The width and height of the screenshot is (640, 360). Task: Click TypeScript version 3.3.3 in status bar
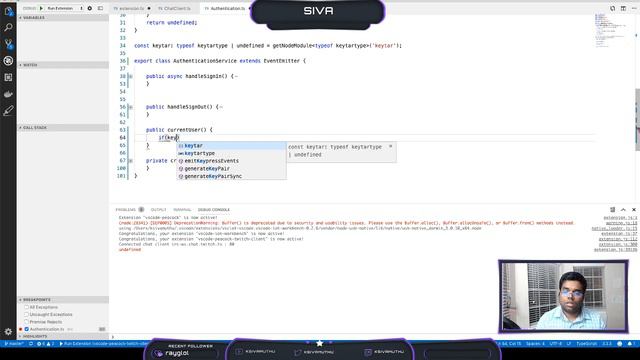click(x=607, y=344)
